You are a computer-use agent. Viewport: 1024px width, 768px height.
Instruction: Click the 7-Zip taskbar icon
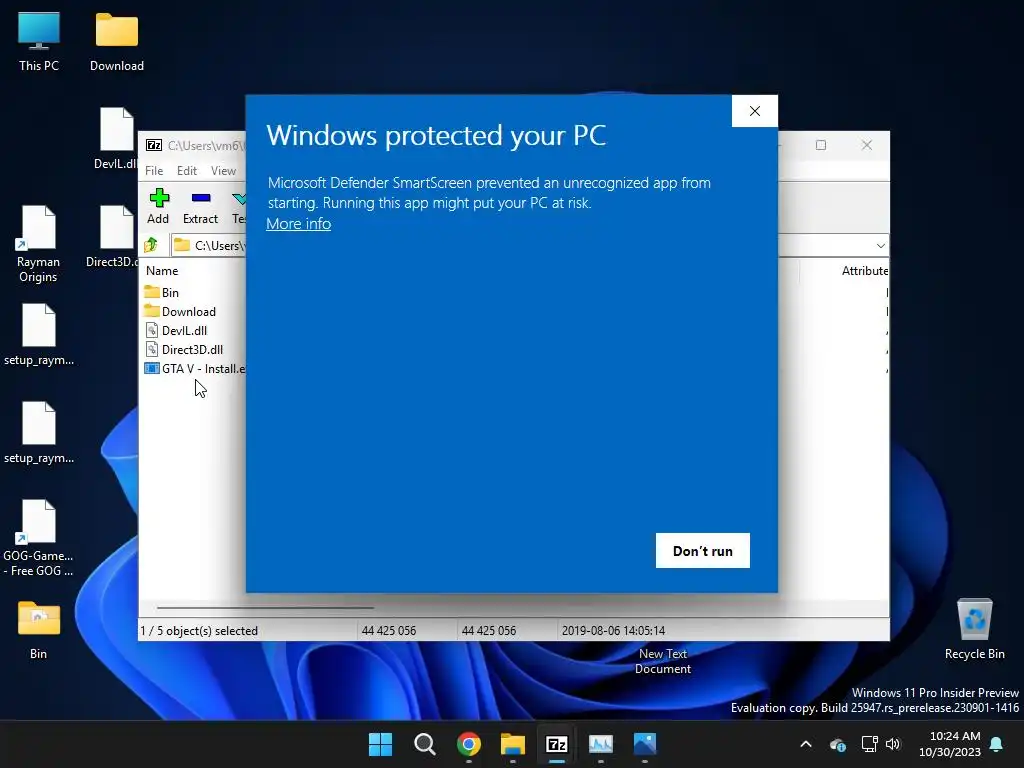pyautogui.click(x=556, y=744)
